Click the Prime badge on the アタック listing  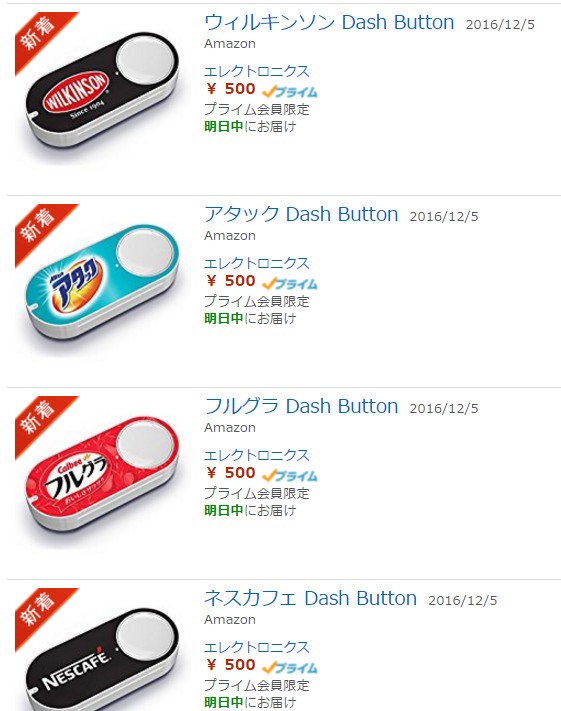(290, 284)
